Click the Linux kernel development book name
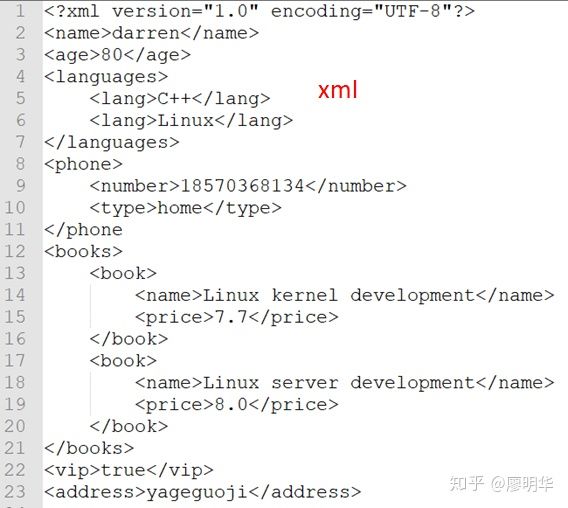Screen dimensions: 568x508 [338, 295]
